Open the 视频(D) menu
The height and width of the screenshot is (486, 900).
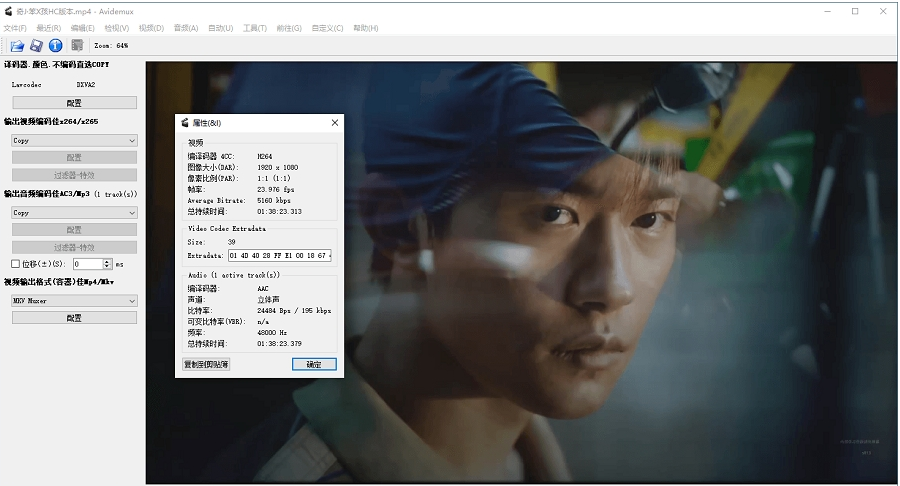click(152, 28)
